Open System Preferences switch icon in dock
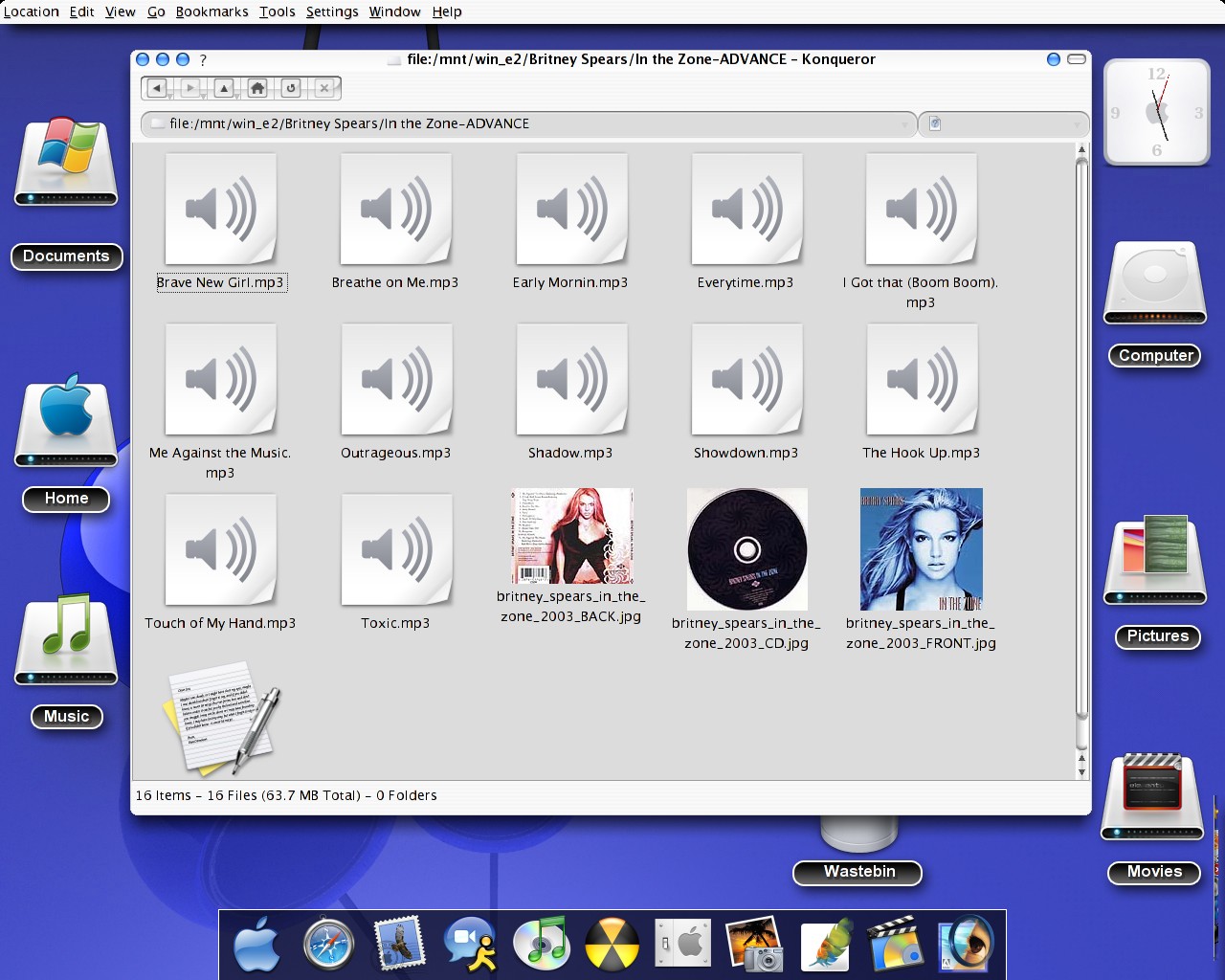 tap(682, 944)
